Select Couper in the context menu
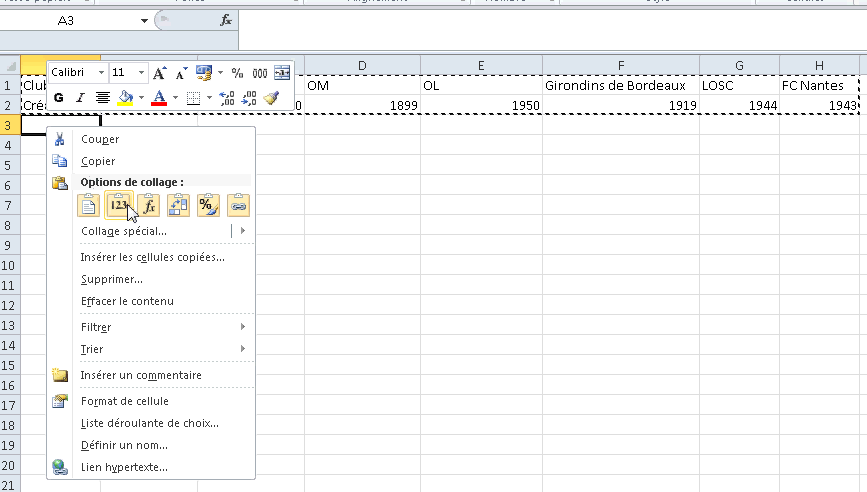Viewport: 867px width, 492px height. [152, 139]
